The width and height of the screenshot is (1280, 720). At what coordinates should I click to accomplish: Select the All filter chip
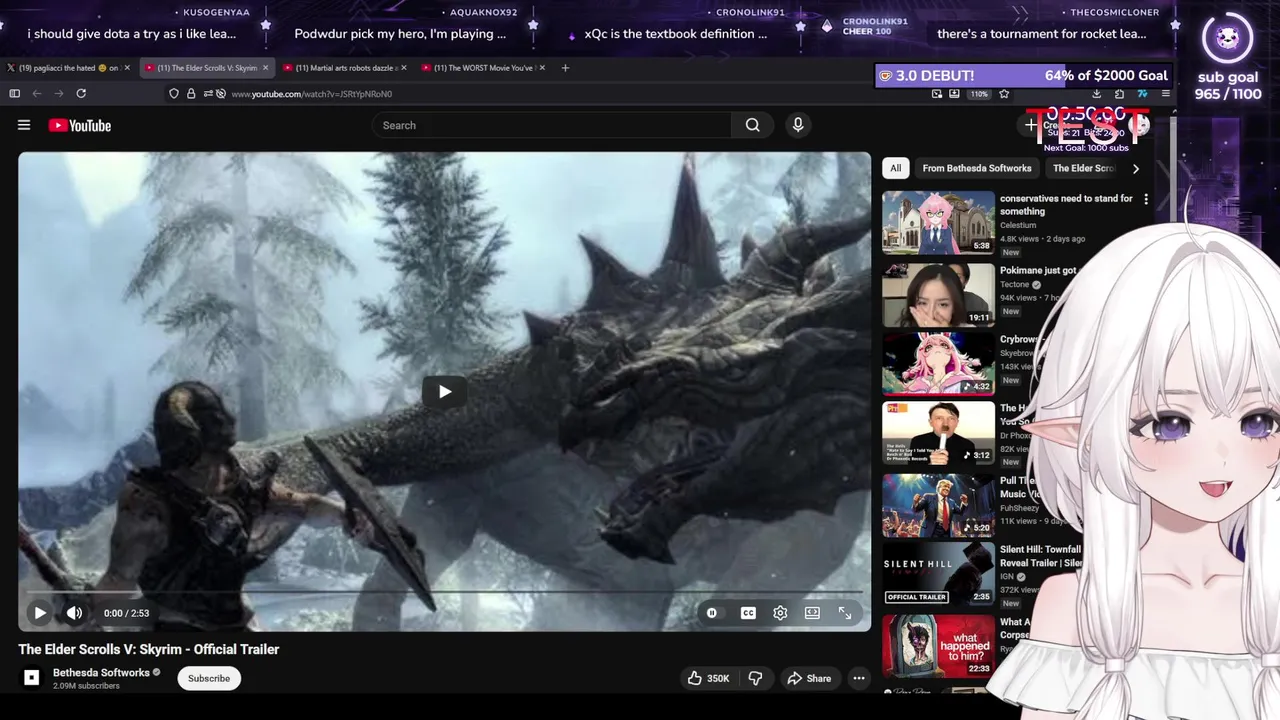[895, 168]
